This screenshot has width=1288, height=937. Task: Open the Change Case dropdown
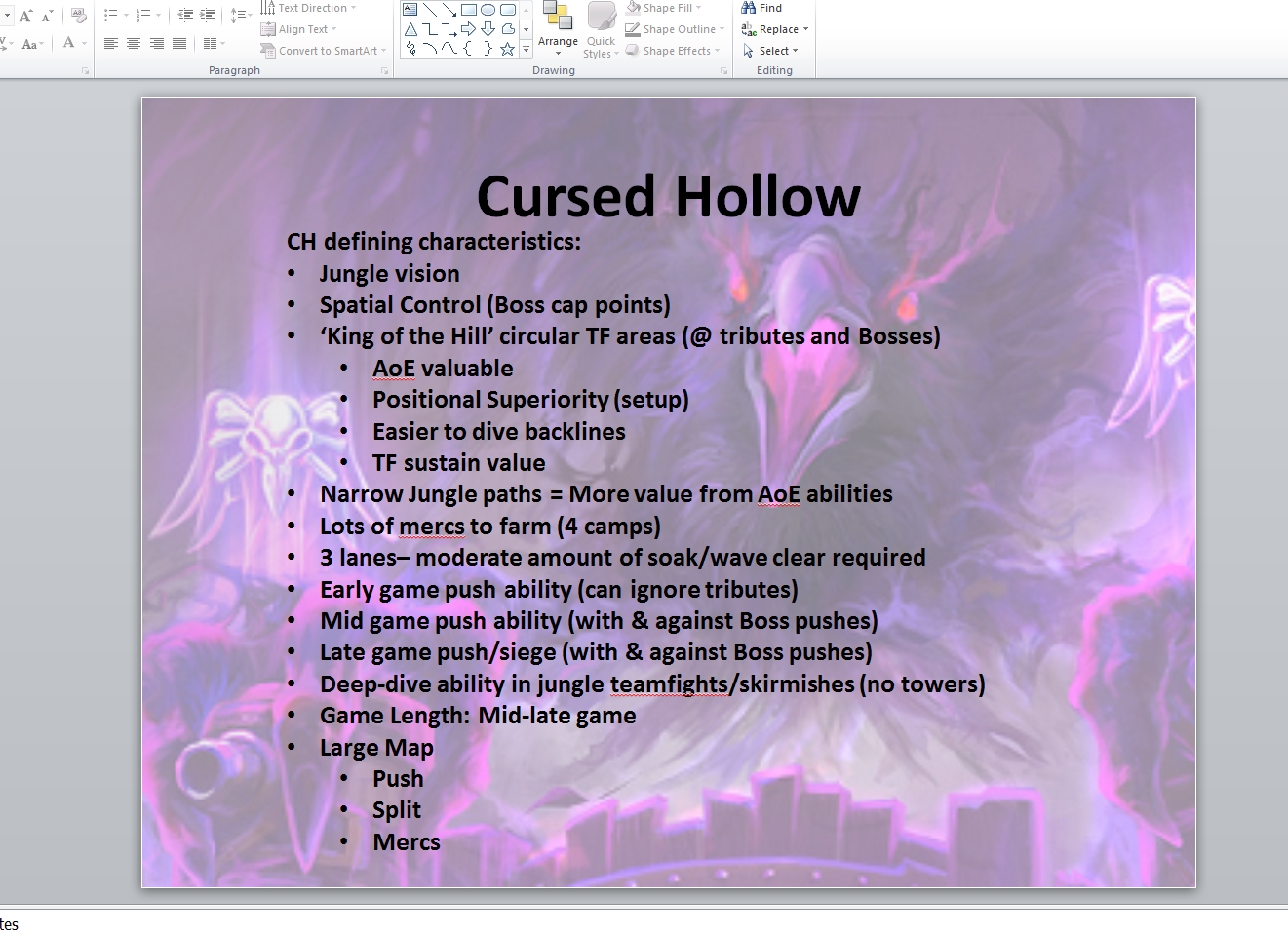pyautogui.click(x=33, y=44)
